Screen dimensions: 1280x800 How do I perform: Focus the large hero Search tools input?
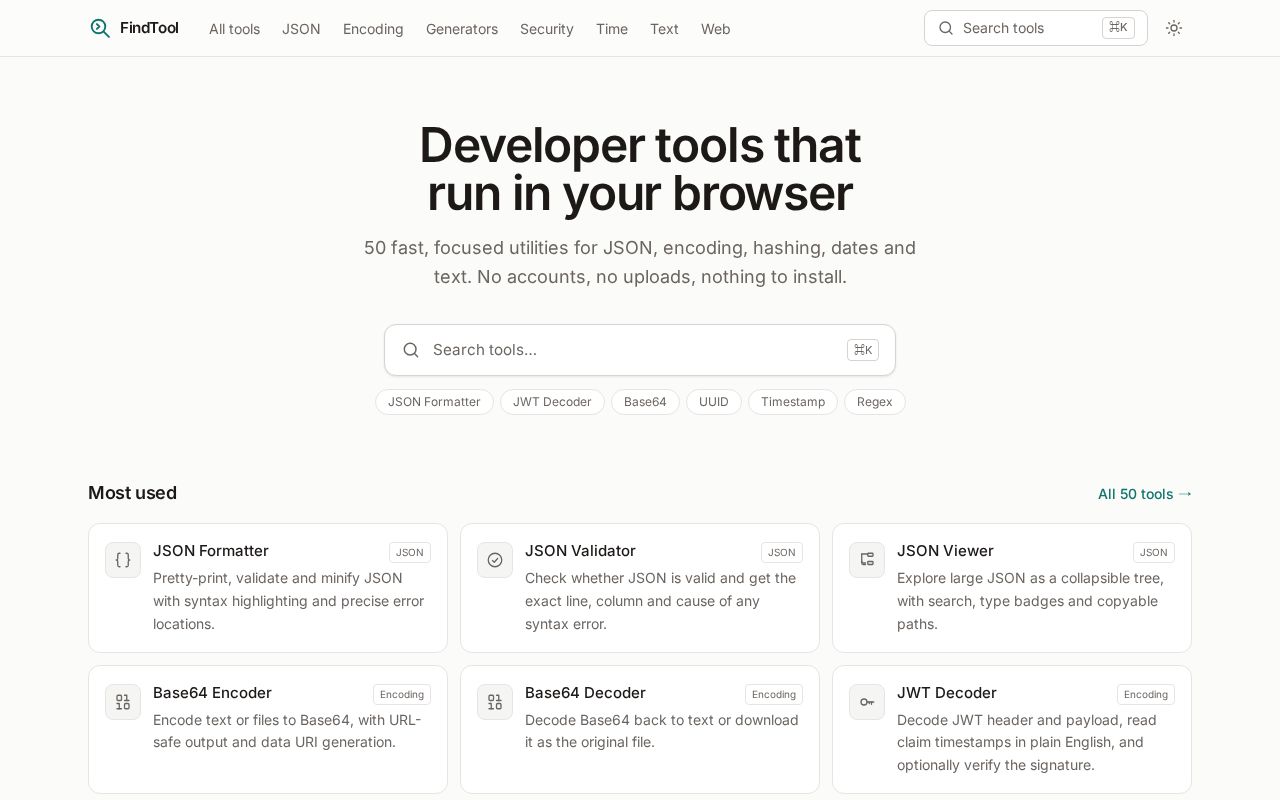[640, 350]
